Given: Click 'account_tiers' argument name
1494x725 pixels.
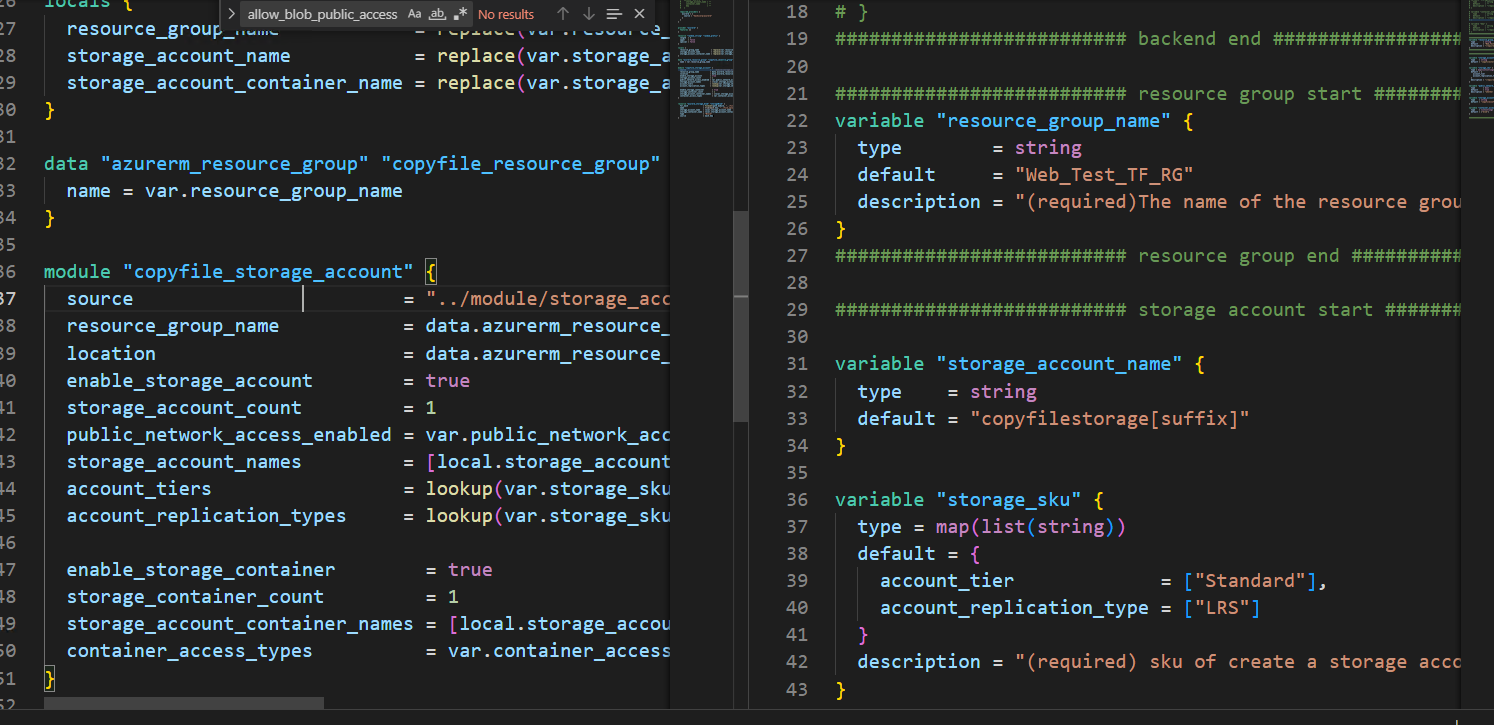Looking at the screenshot, I should click(139, 488).
